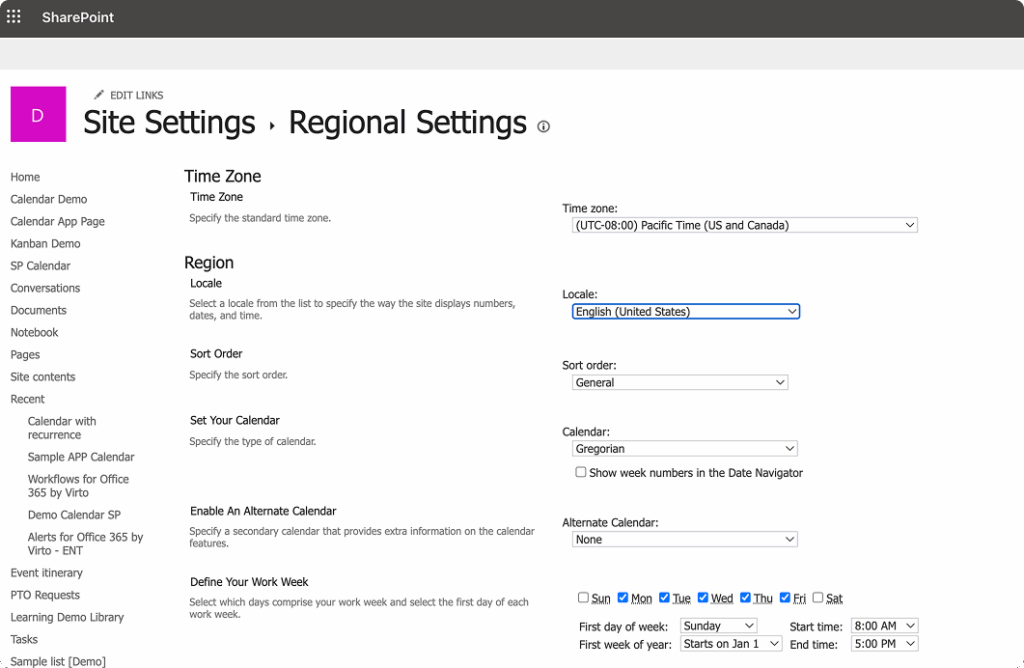Go to Home in the left navigation
Screen dimensions: 1024x668
(25, 177)
